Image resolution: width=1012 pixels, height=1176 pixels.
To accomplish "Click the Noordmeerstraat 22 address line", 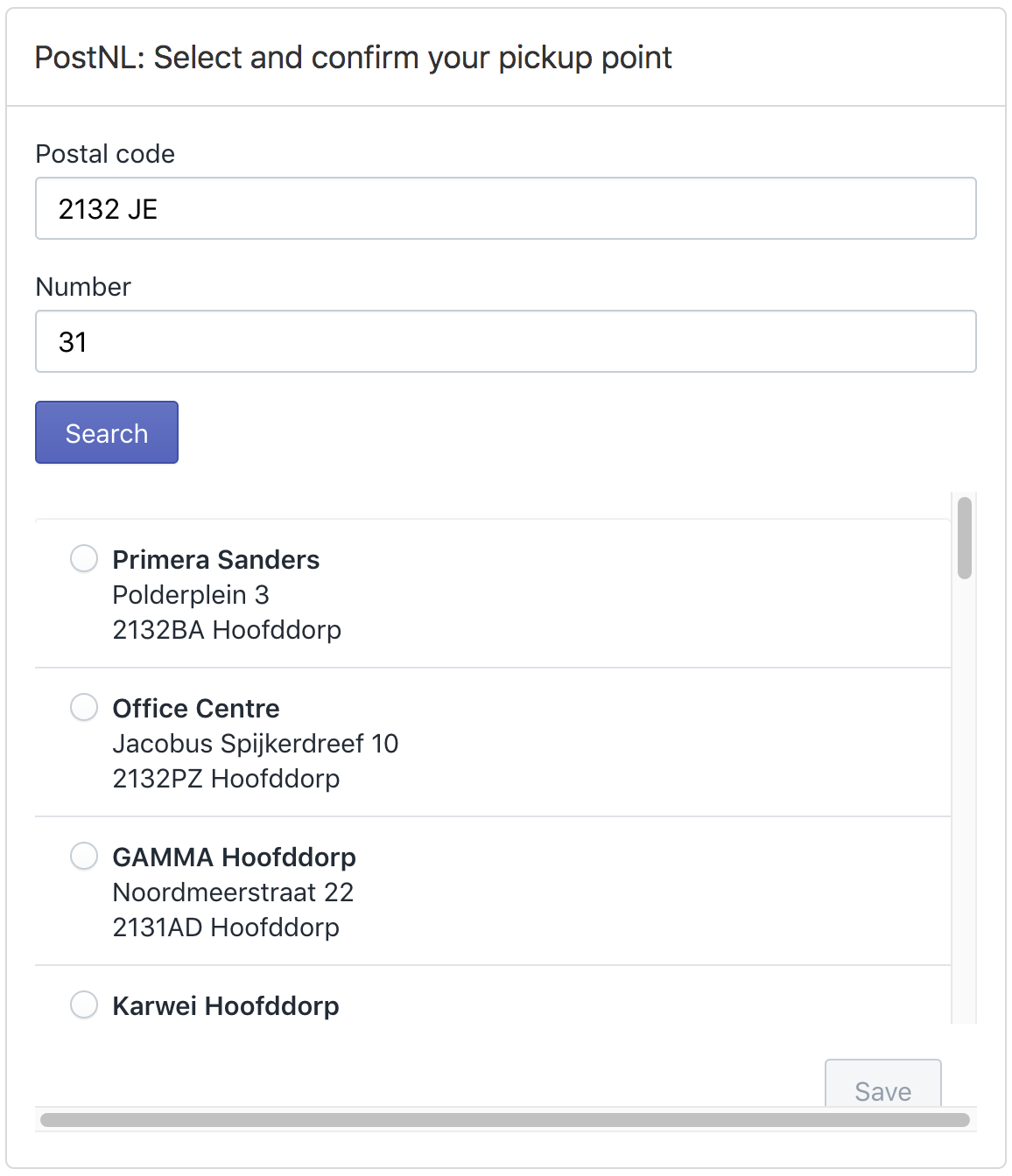I will [233, 892].
